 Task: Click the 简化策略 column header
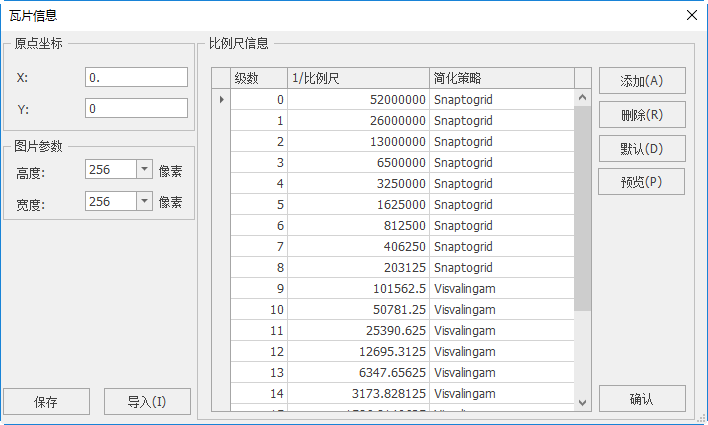501,78
